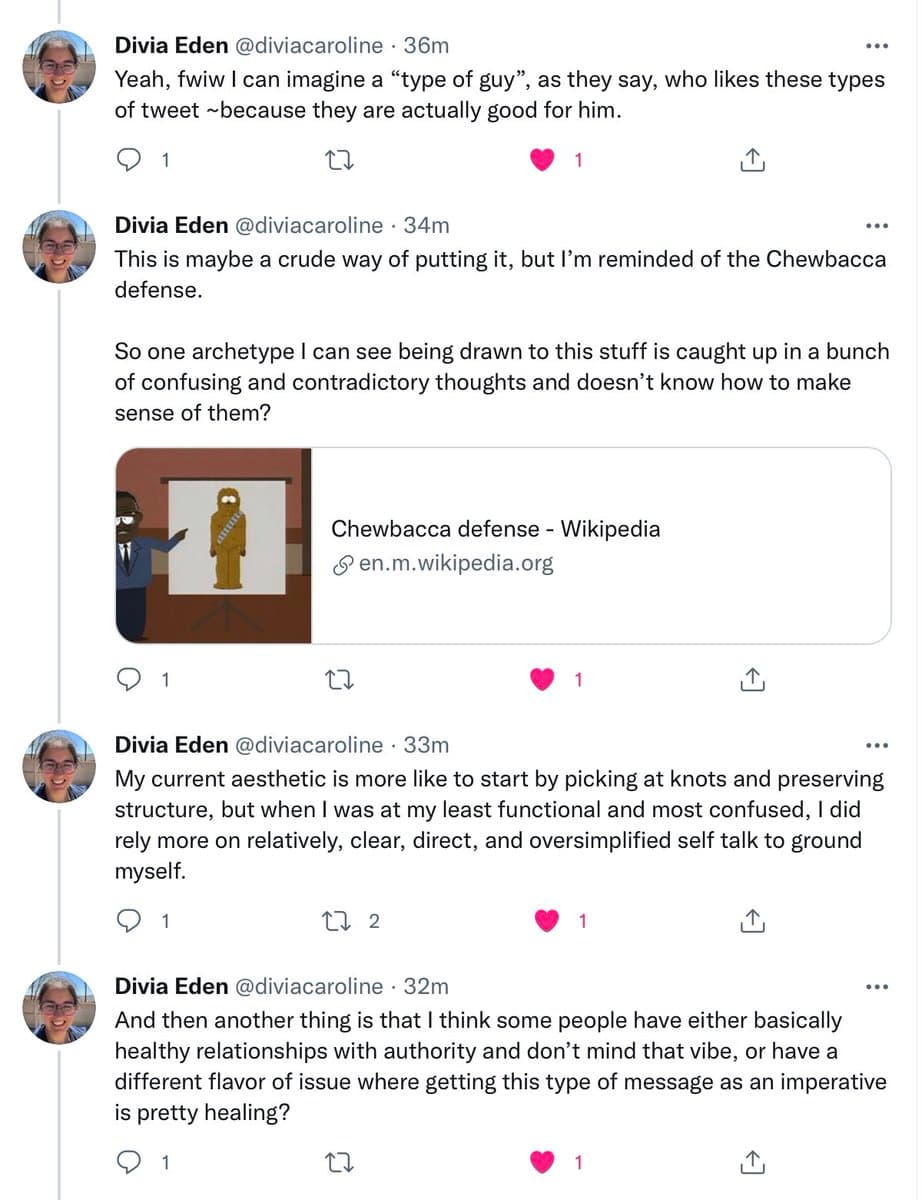The width and height of the screenshot is (922, 1200).
Task: Share the Chewbacca defense tweet
Action: pos(752,680)
